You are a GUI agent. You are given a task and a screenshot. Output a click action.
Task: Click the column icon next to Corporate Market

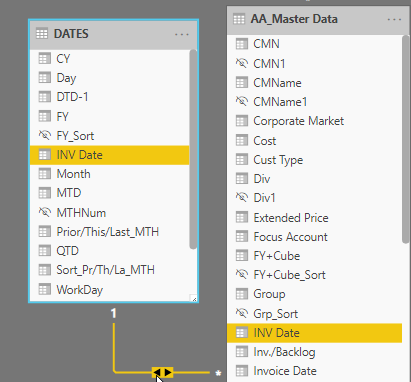[242, 121]
